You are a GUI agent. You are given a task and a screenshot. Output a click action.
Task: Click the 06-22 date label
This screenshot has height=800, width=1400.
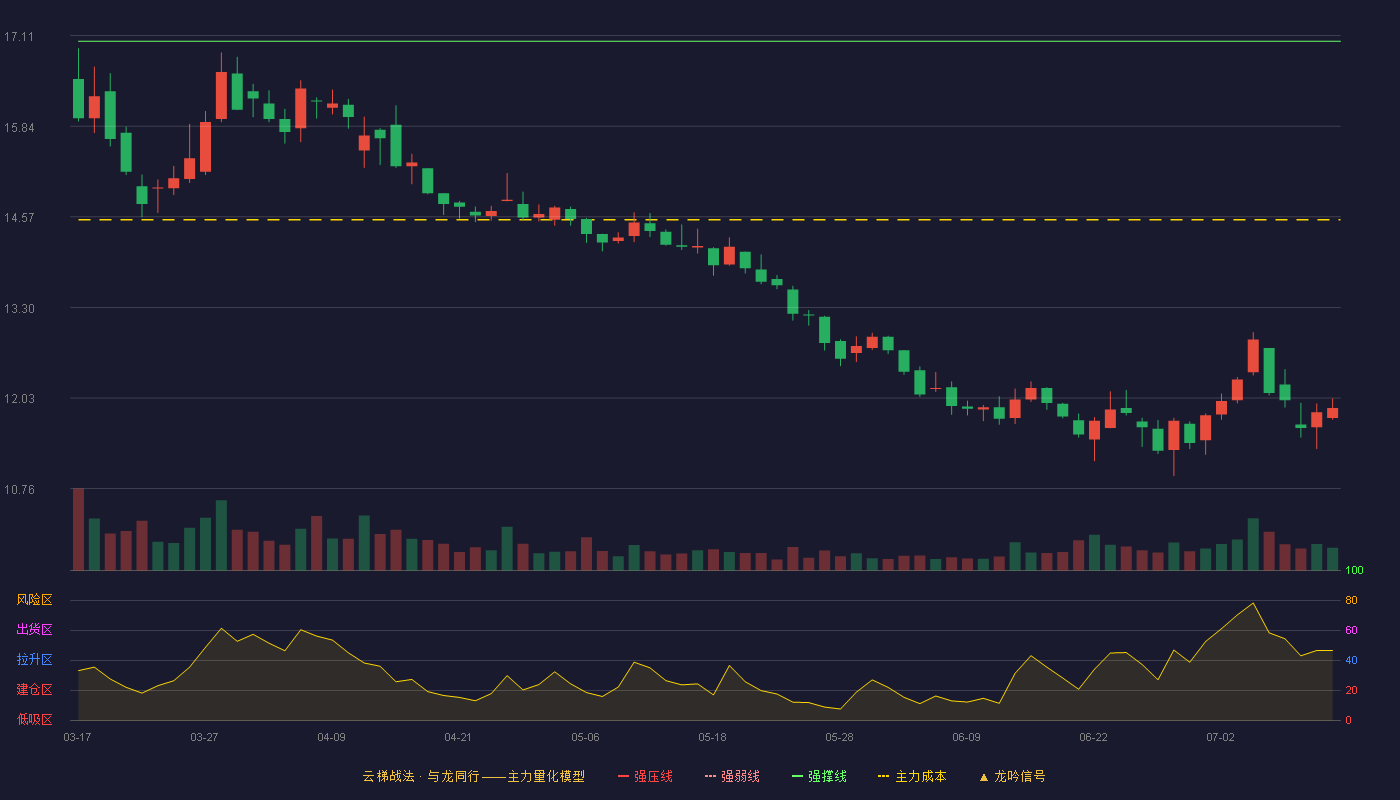click(1093, 737)
